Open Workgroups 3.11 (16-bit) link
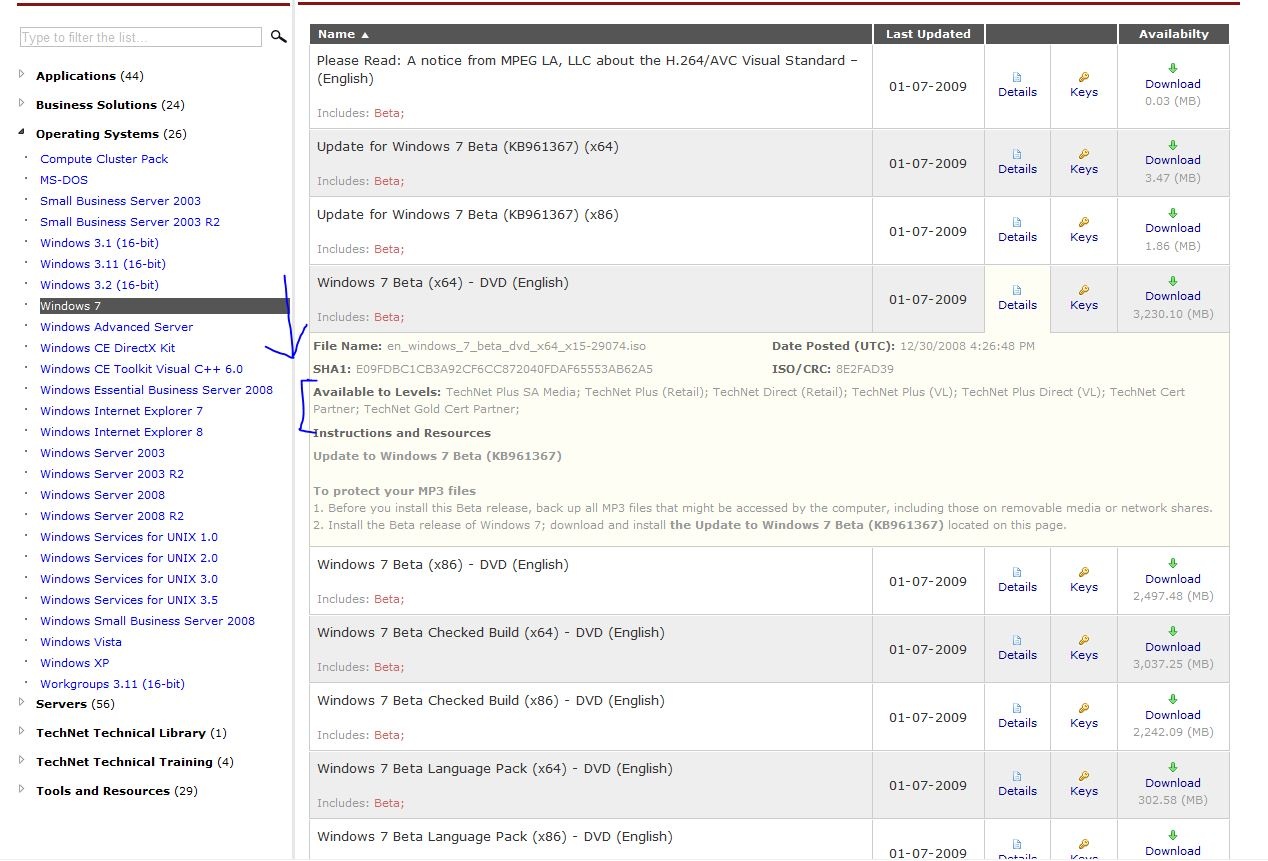Image resolution: width=1268 pixels, height=861 pixels. 112,684
